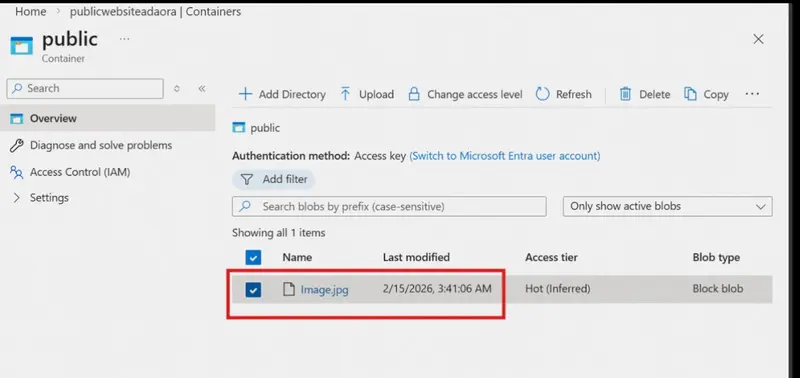Open the Image.jpg blob link
The width and height of the screenshot is (800, 378).
pos(324,290)
